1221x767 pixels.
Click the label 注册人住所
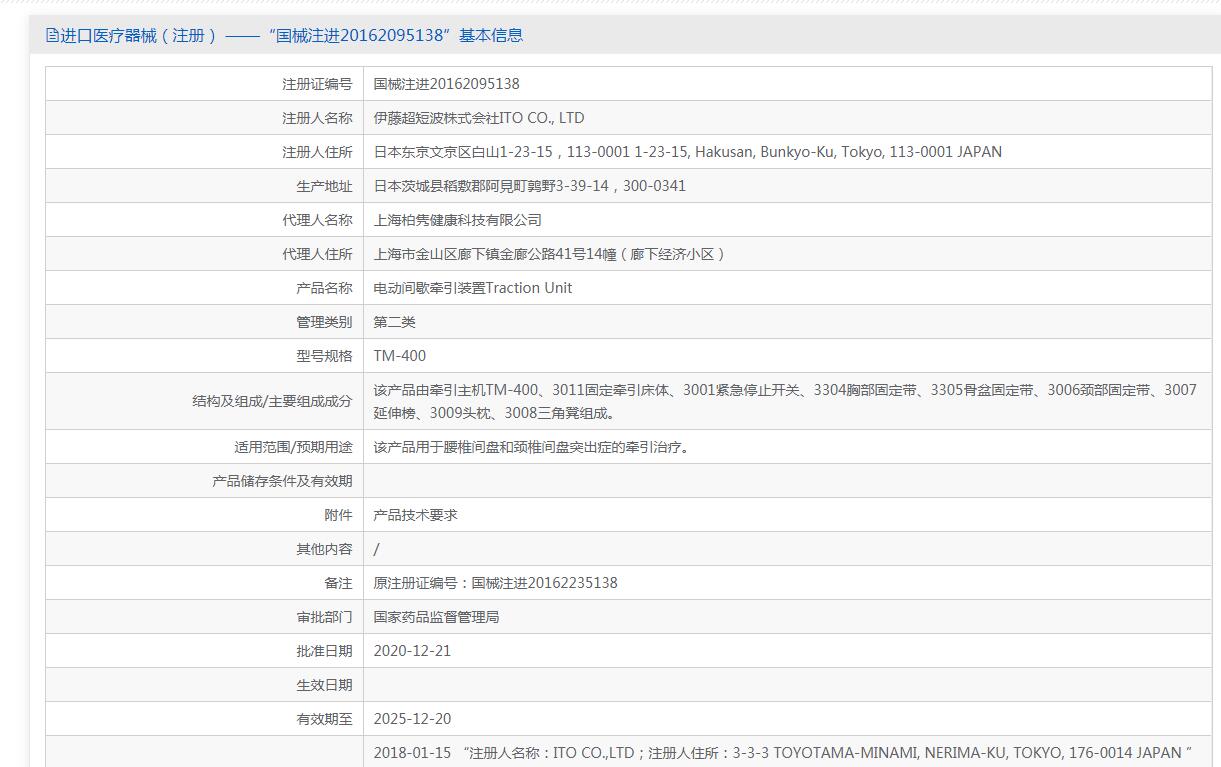(x=317, y=152)
